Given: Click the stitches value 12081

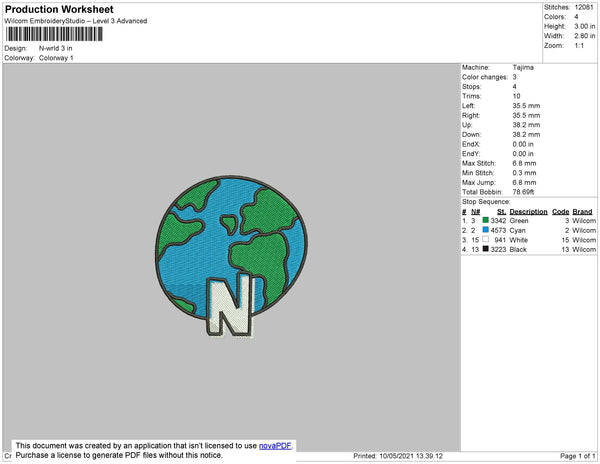Looking at the screenshot, I should click(584, 7).
